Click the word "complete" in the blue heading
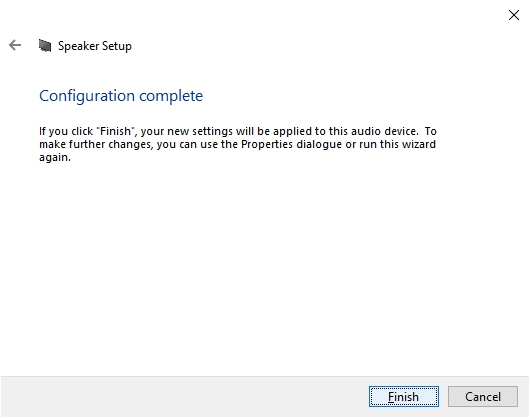 click(171, 96)
